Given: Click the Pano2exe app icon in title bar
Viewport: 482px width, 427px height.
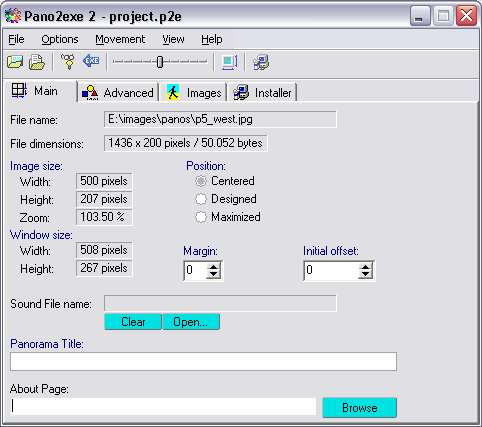Looking at the screenshot, I should 13,16.
